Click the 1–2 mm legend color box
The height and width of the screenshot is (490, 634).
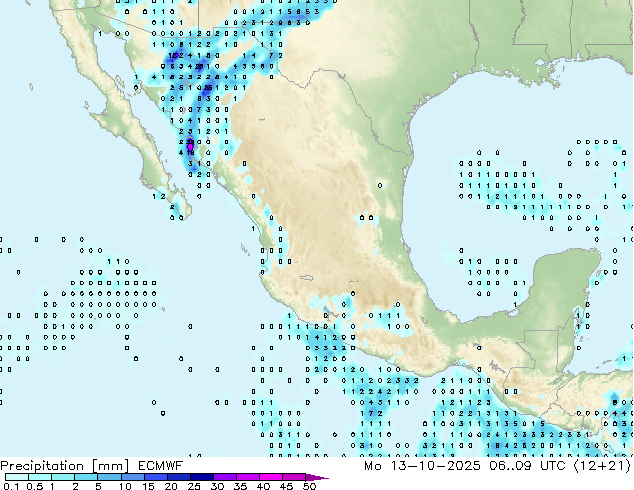pos(63,477)
